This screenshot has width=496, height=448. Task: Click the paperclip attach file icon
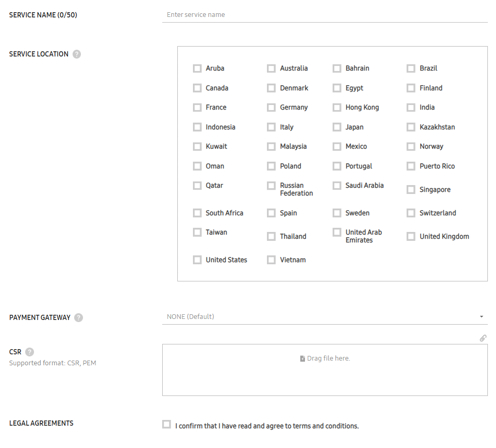click(x=483, y=338)
